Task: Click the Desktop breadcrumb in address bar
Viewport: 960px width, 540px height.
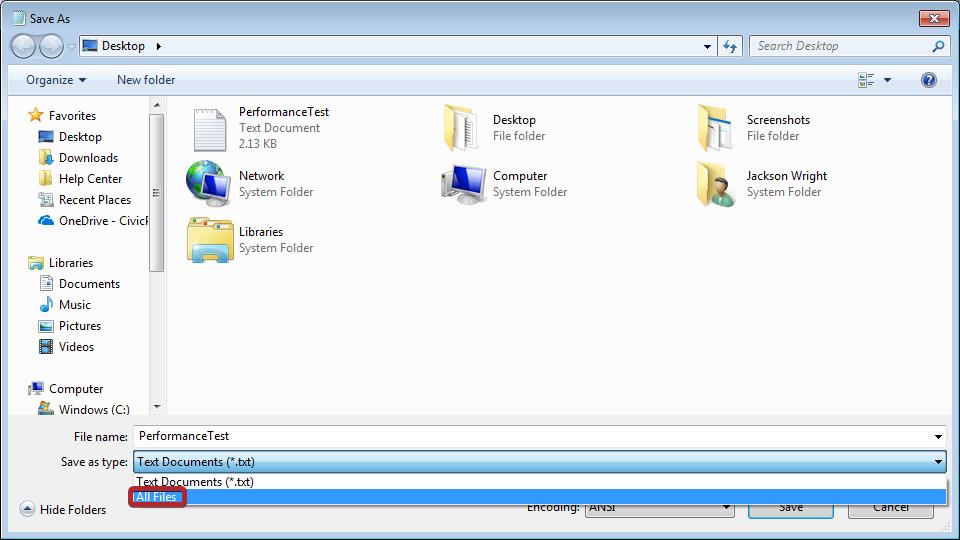Action: (x=123, y=46)
